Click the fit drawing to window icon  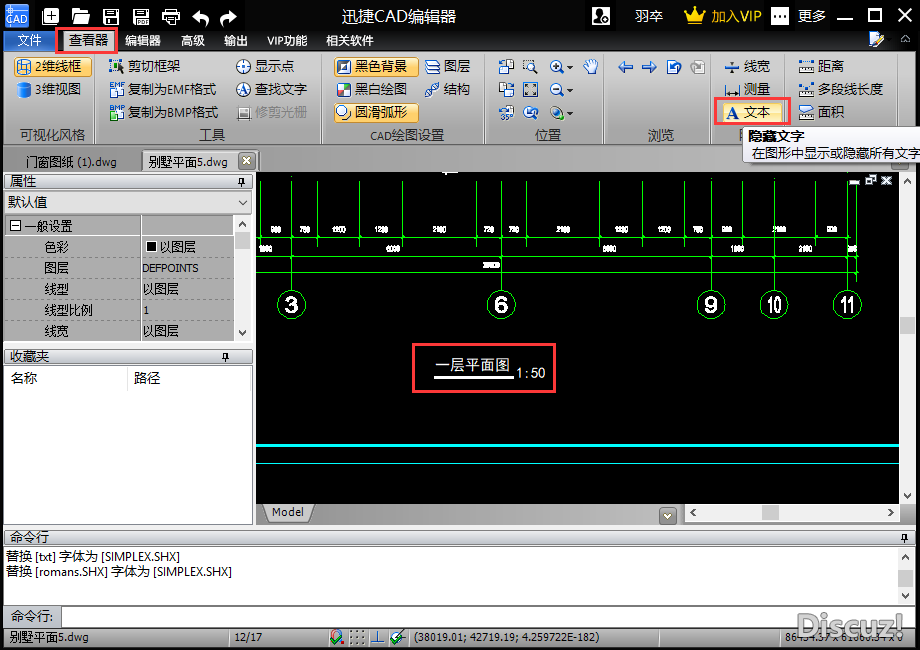point(531,90)
